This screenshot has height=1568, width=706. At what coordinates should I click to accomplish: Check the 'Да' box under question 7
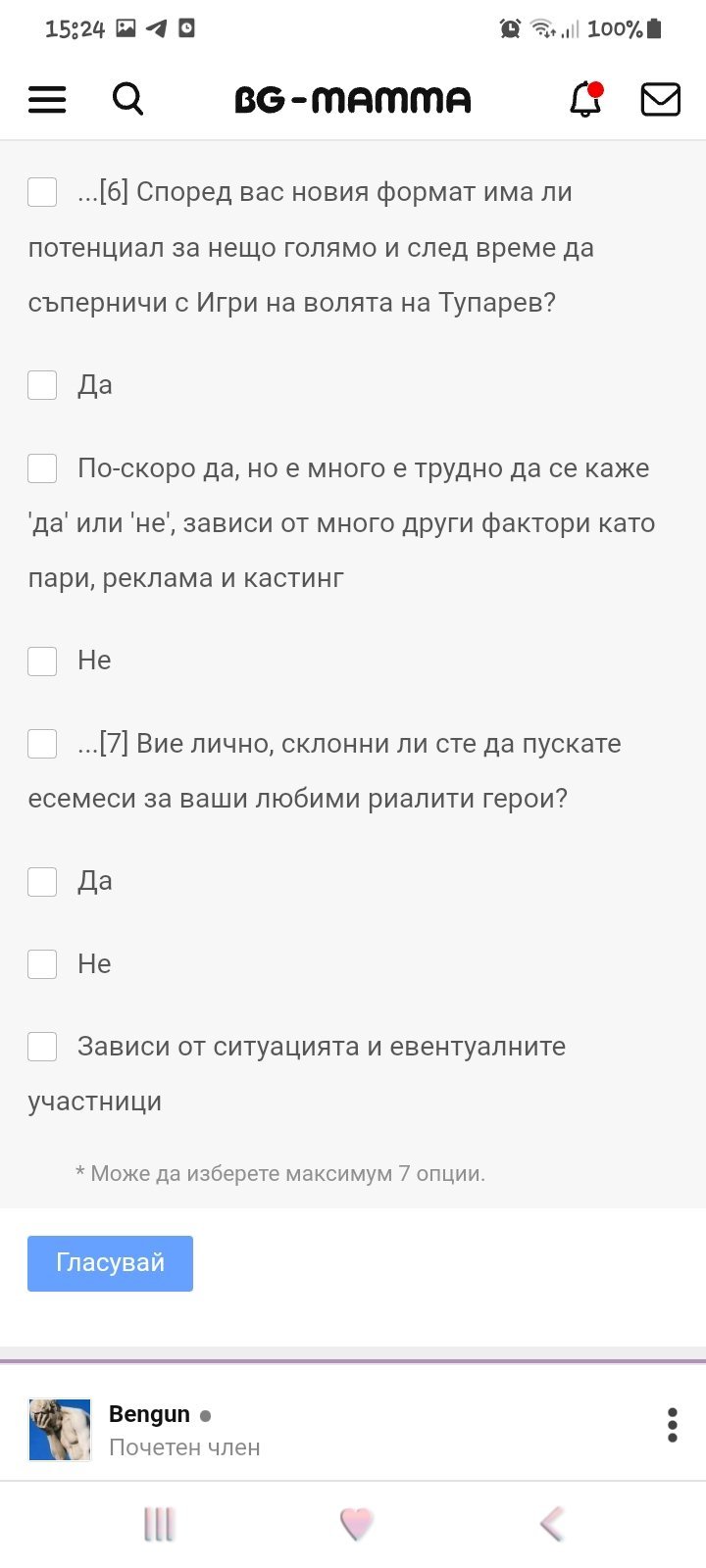pos(42,881)
